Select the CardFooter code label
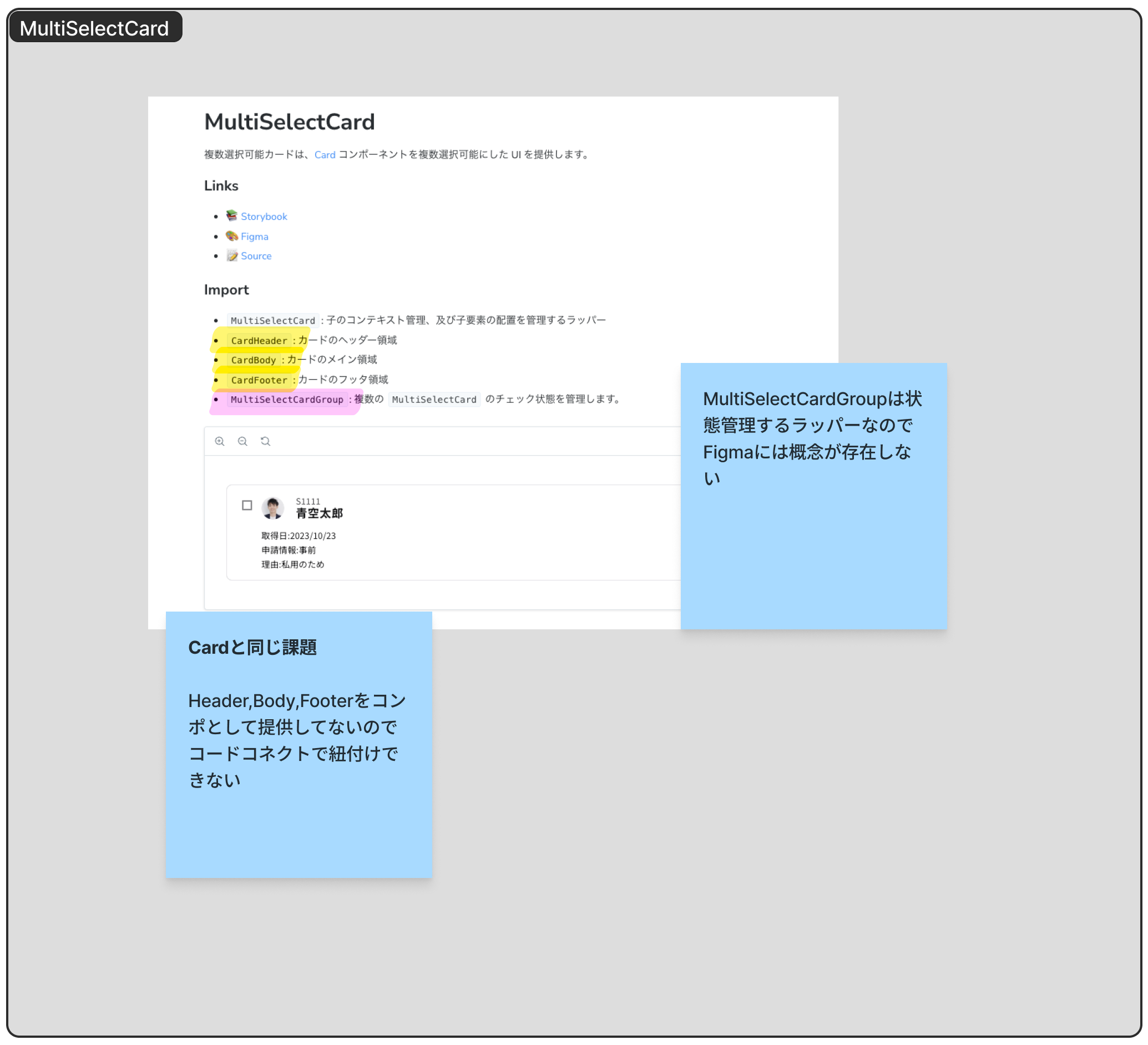Screen dimensions: 1148x1045 coord(259,380)
